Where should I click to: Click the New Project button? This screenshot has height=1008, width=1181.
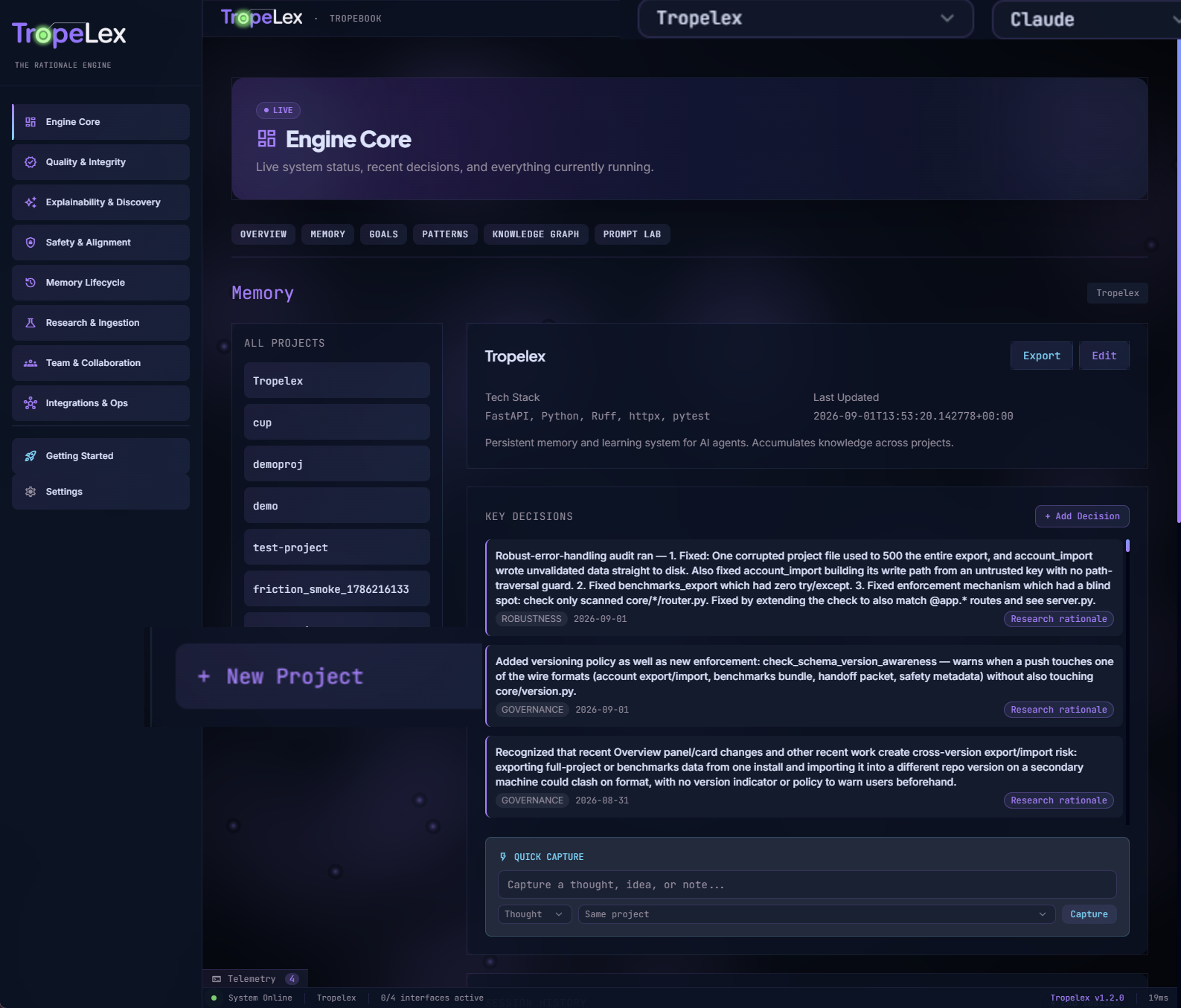[329, 676]
